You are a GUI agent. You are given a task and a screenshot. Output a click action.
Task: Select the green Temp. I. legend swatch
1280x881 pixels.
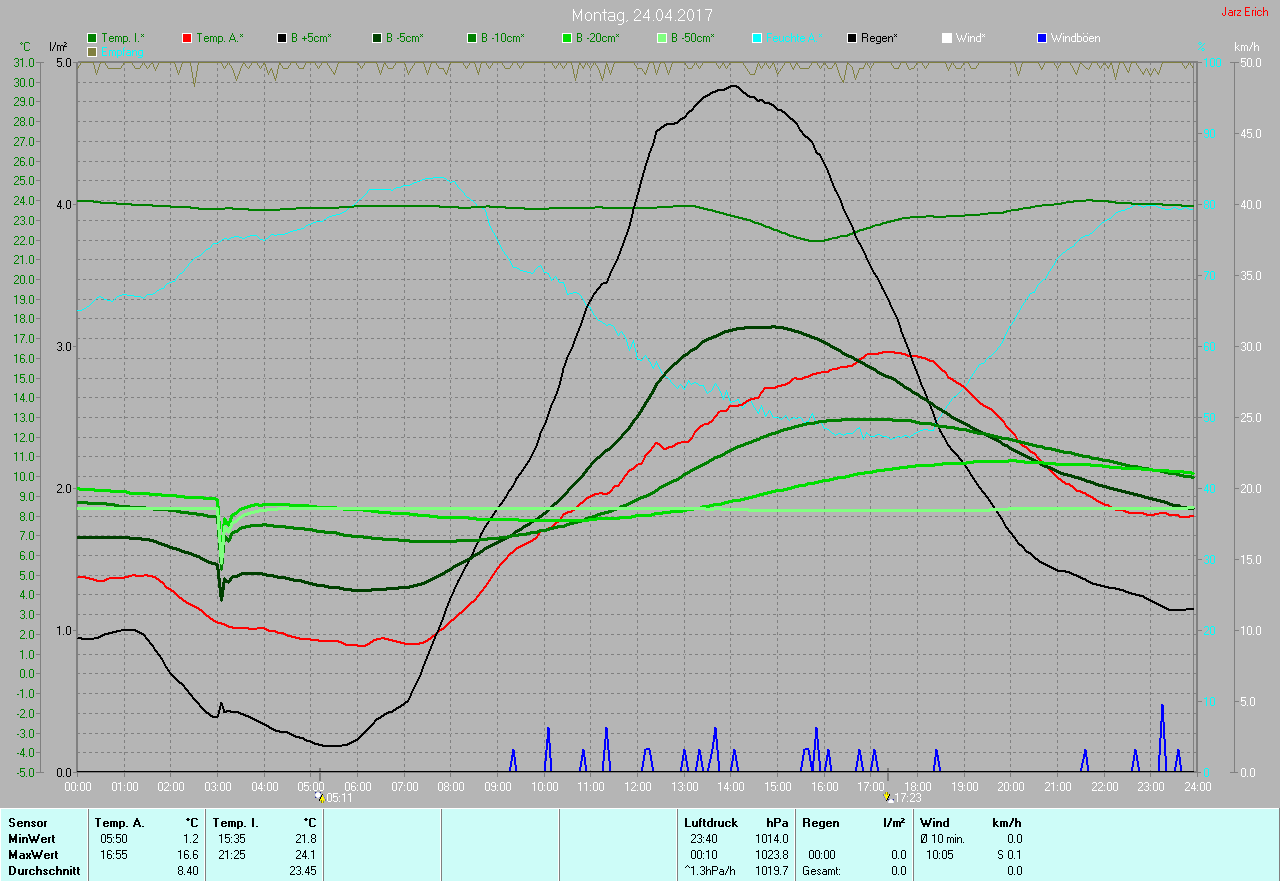click(x=93, y=38)
